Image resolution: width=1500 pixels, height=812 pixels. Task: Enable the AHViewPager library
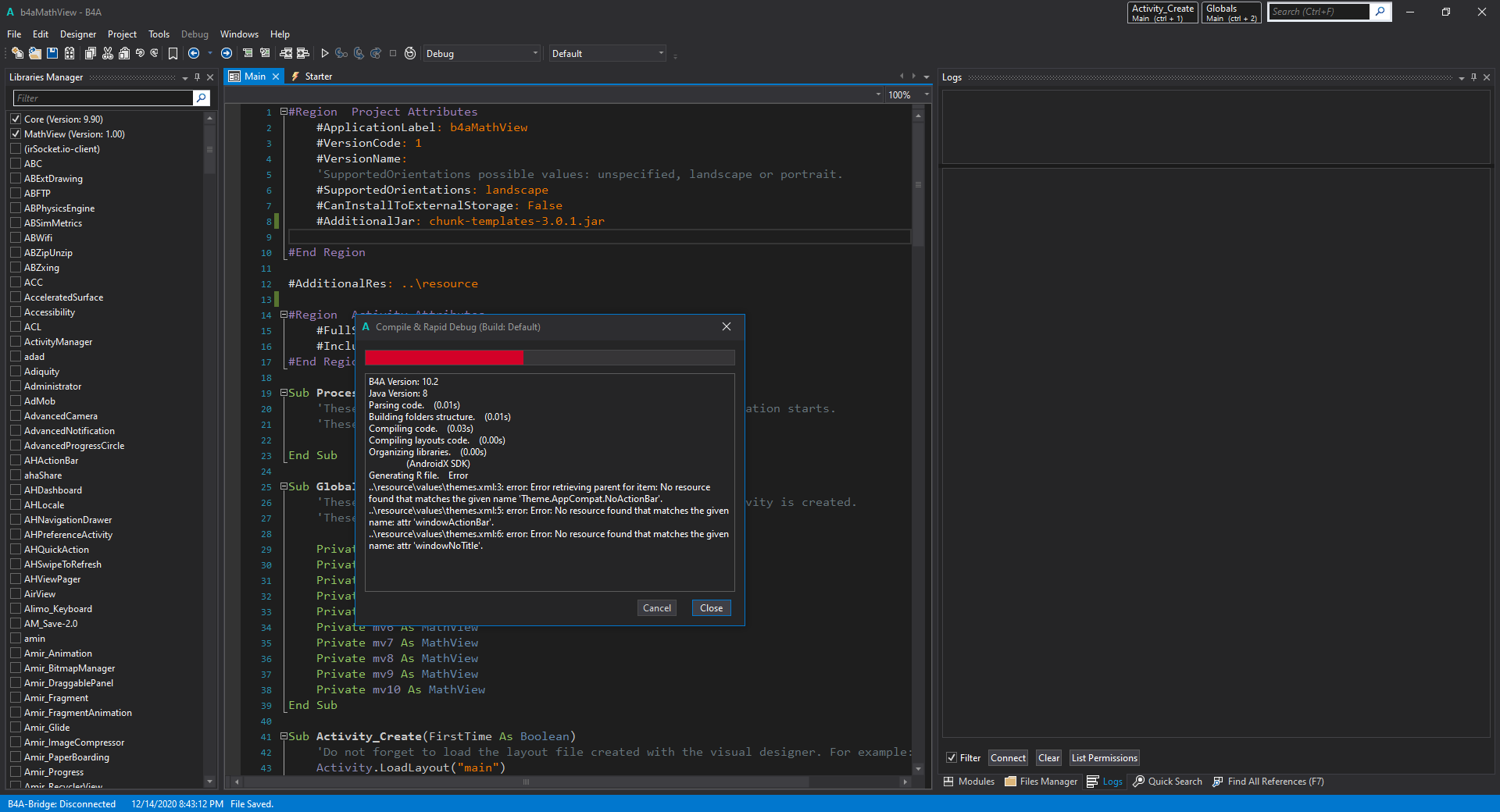point(16,579)
